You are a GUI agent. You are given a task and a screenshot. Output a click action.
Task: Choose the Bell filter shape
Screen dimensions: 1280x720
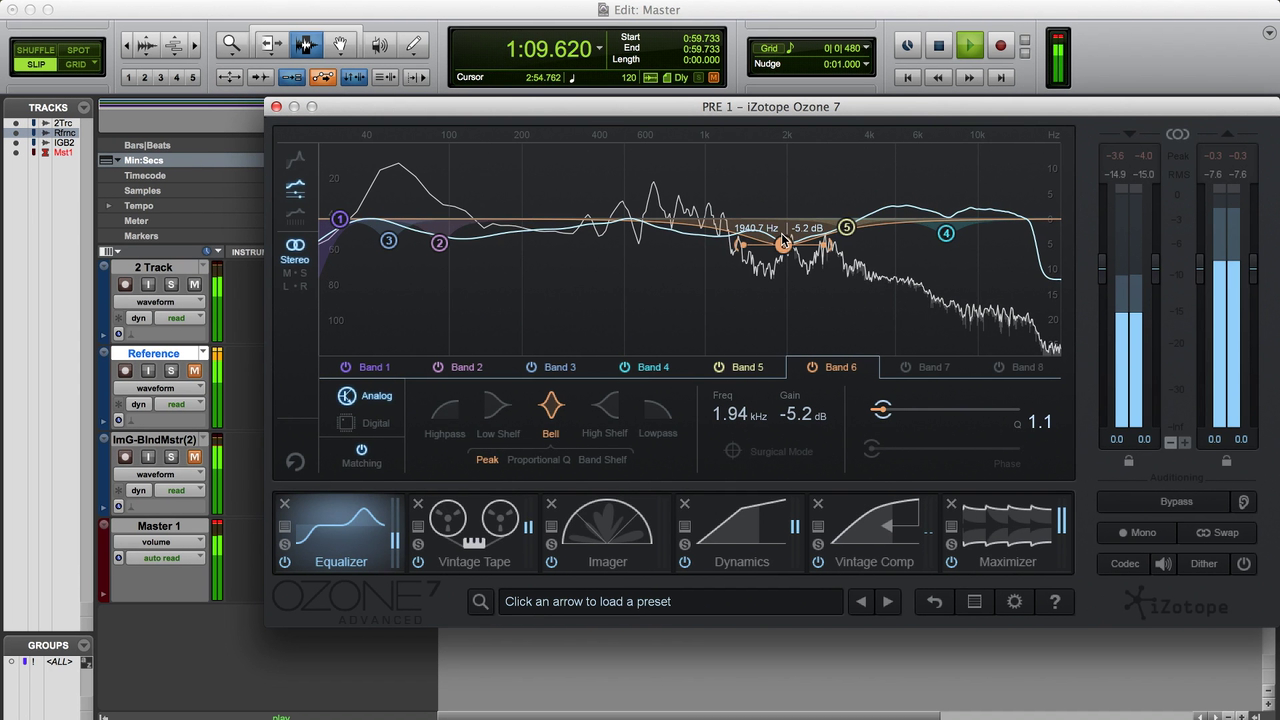pyautogui.click(x=551, y=415)
